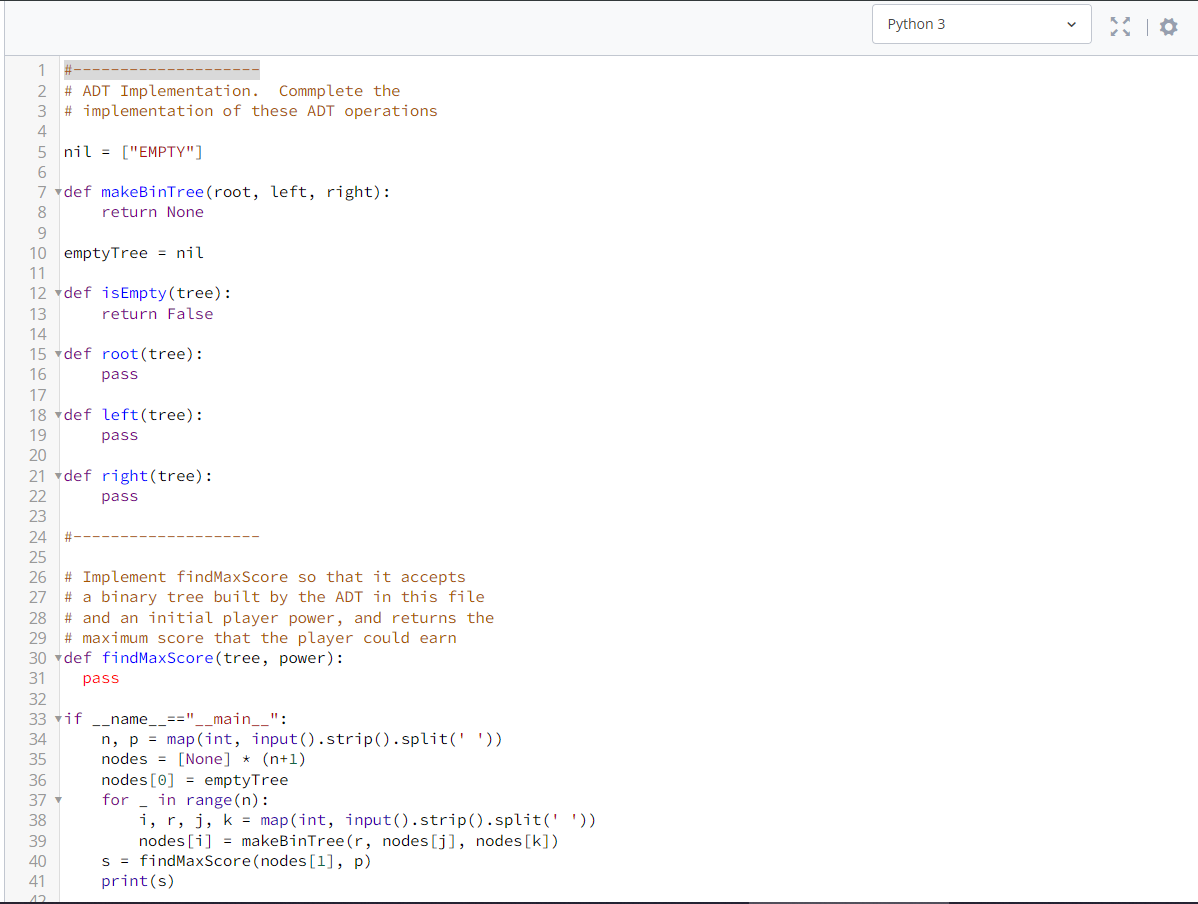Click the 'emptyTree = nil' line
Screen dimensions: 1198x904
pyautogui.click(x=134, y=253)
